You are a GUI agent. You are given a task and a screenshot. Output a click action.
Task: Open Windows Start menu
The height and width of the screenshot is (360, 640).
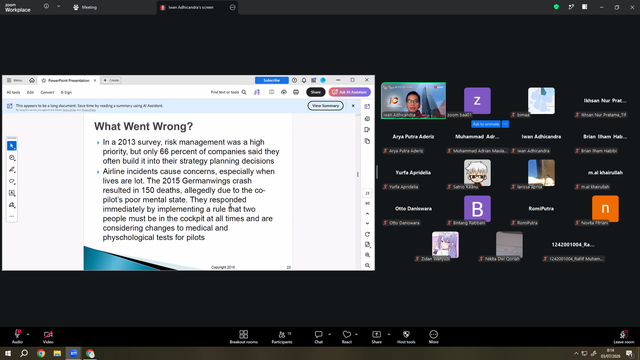click(x=8, y=353)
